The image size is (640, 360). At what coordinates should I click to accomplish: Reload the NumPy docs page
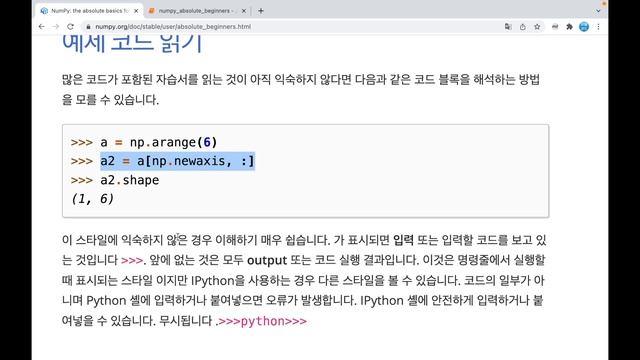click(70, 27)
